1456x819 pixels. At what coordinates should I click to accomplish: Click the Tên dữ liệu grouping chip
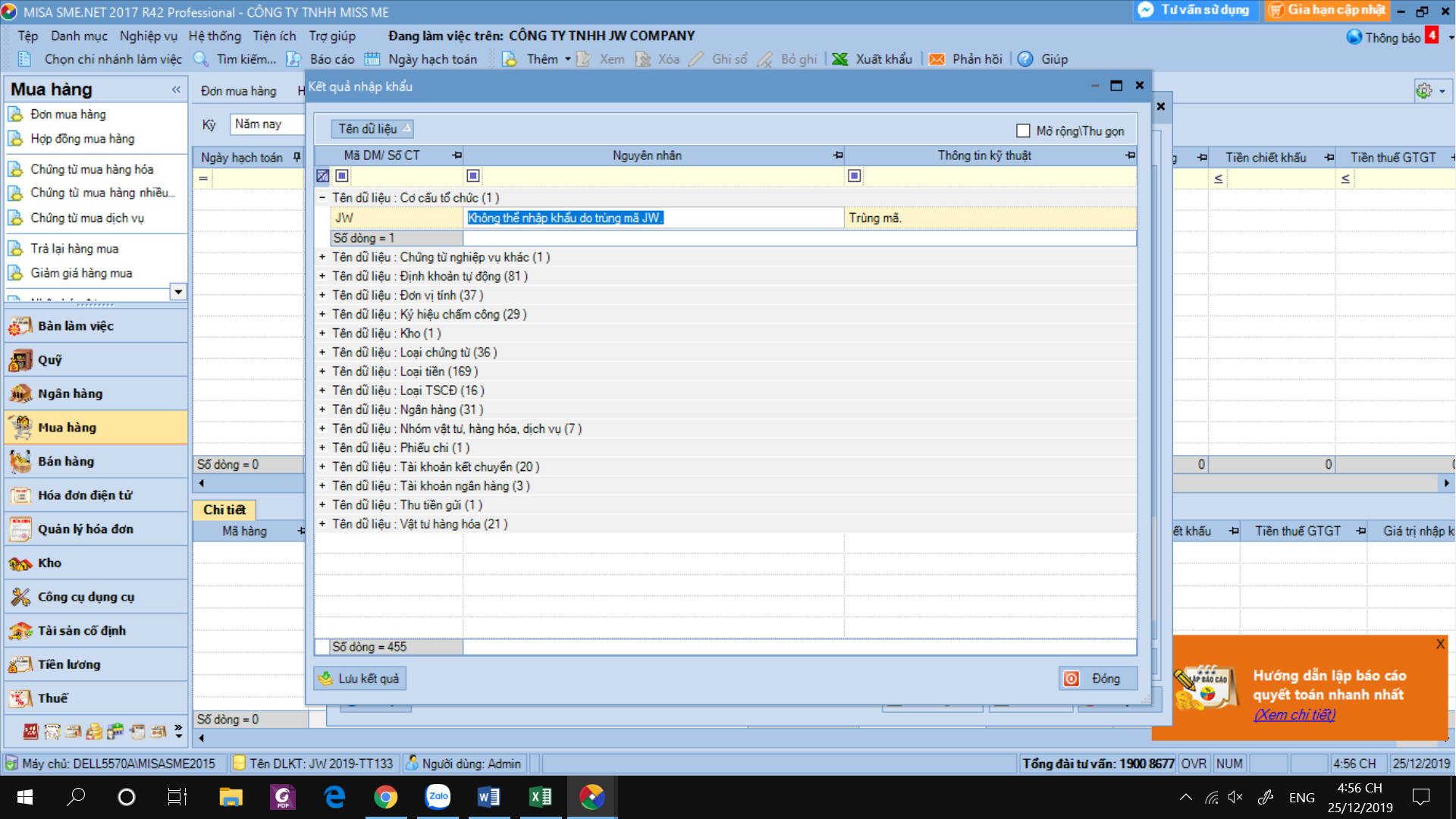point(372,129)
